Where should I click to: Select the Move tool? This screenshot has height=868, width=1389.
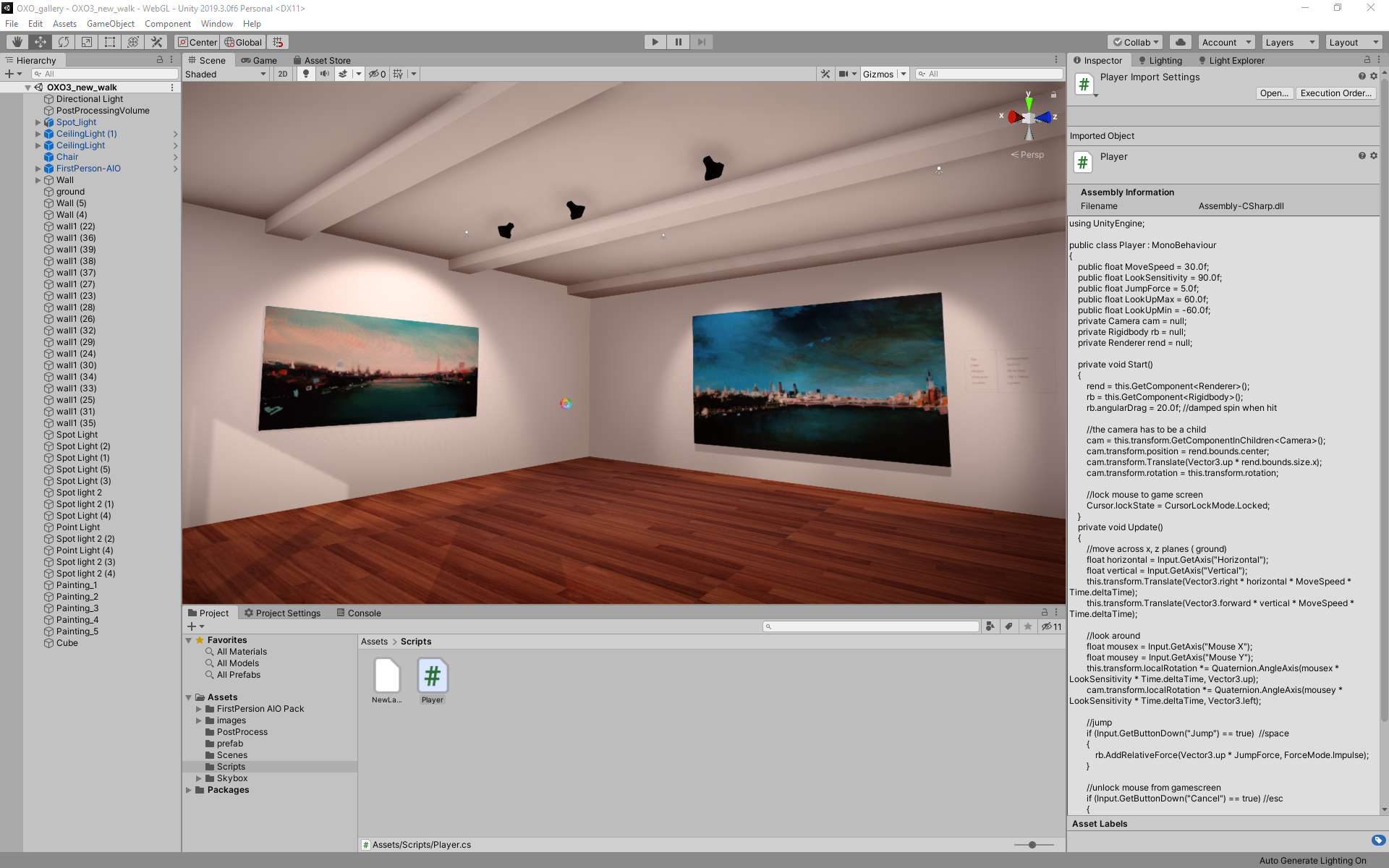[x=41, y=42]
